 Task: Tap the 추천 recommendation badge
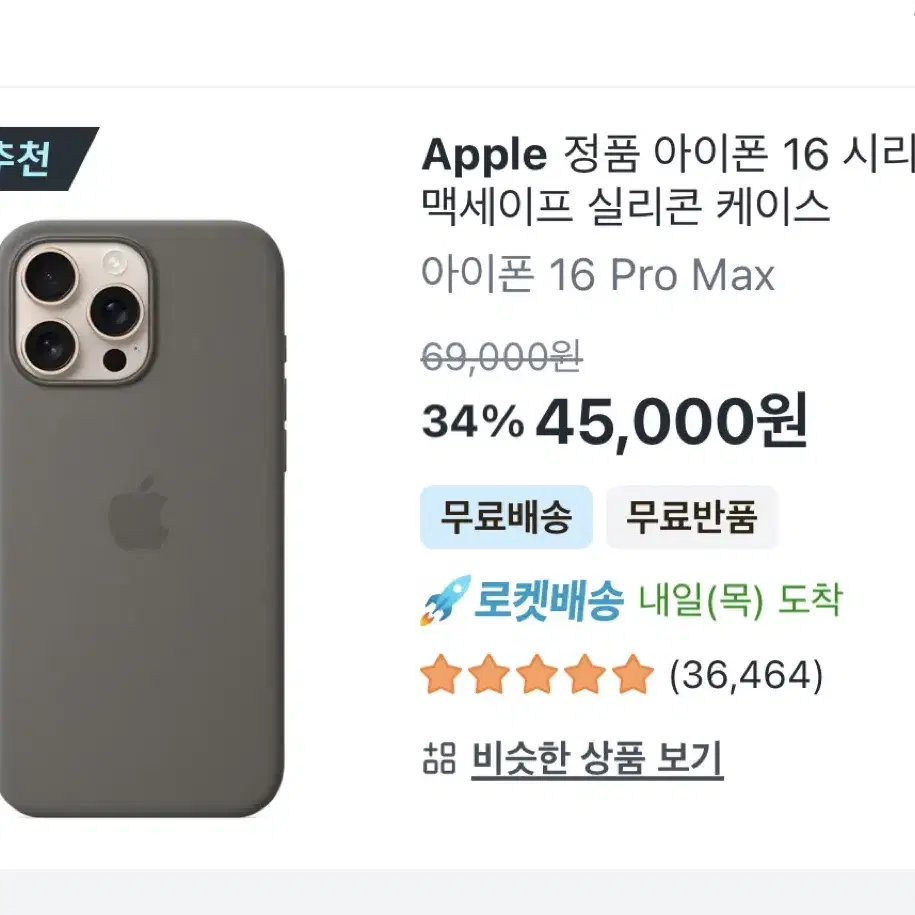coord(30,155)
